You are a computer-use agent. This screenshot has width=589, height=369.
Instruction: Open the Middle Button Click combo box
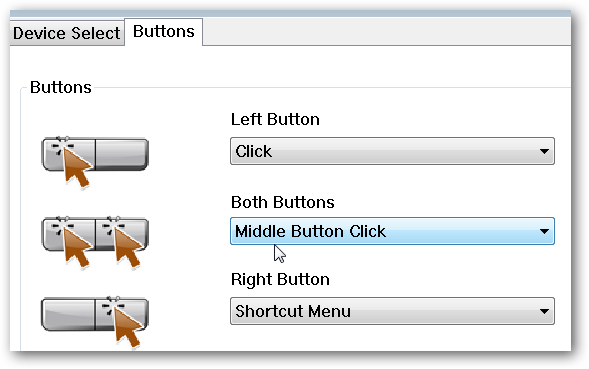(x=392, y=231)
